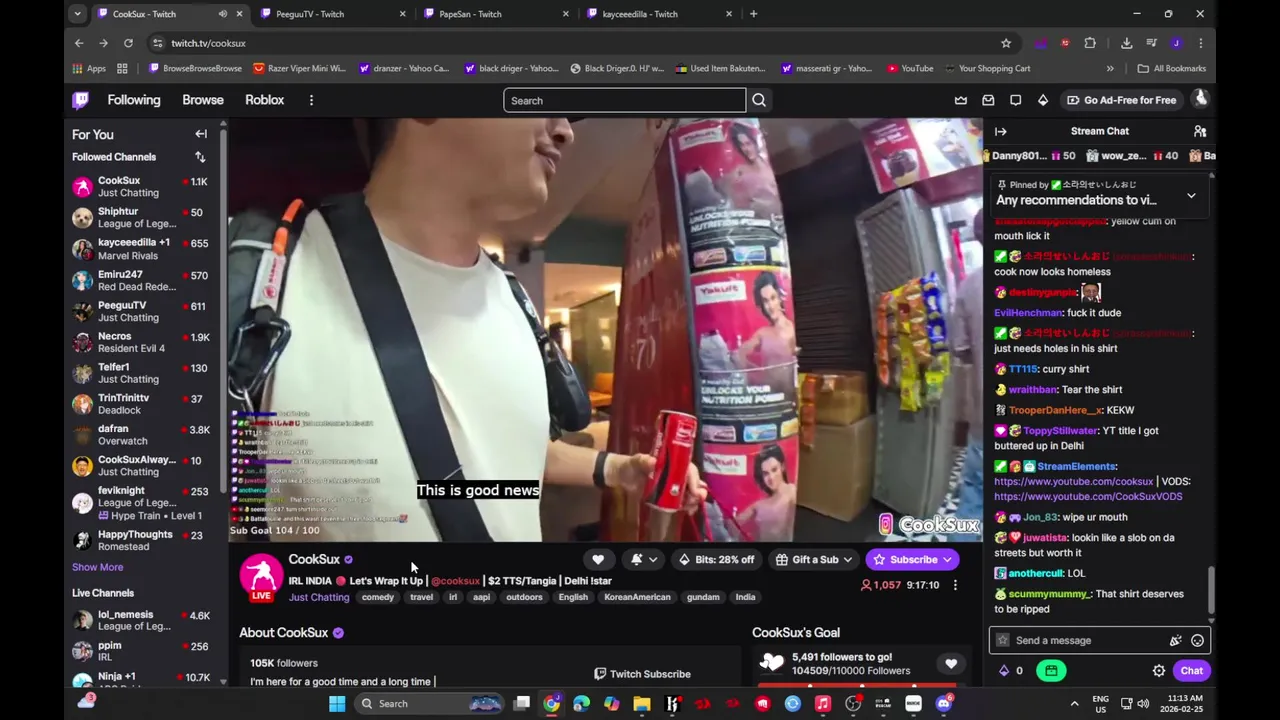Image resolution: width=1280 pixels, height=720 pixels.
Task: Click Show More followed channels
Action: coord(97,567)
